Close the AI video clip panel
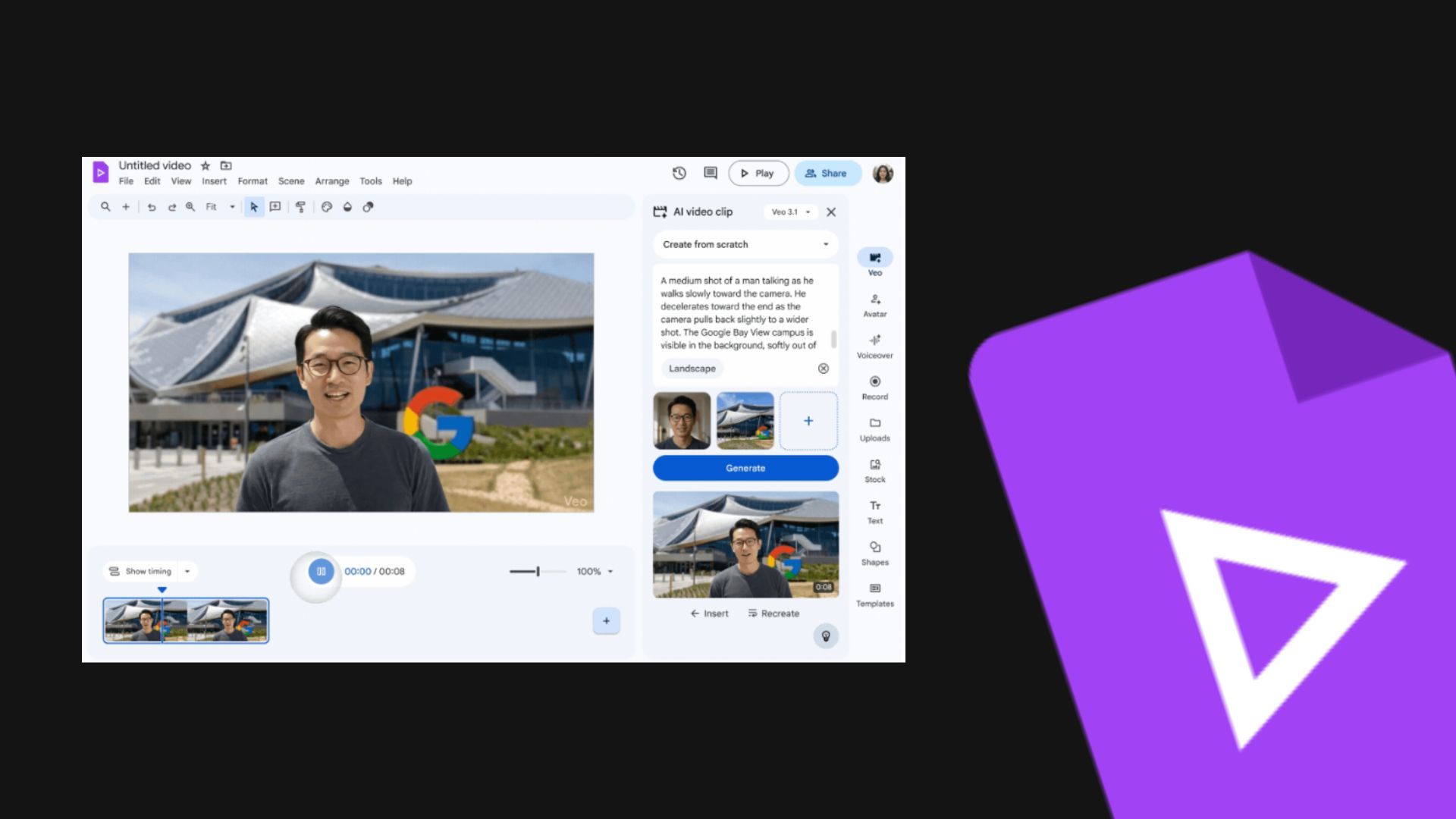The image size is (1456, 819). [x=831, y=212]
